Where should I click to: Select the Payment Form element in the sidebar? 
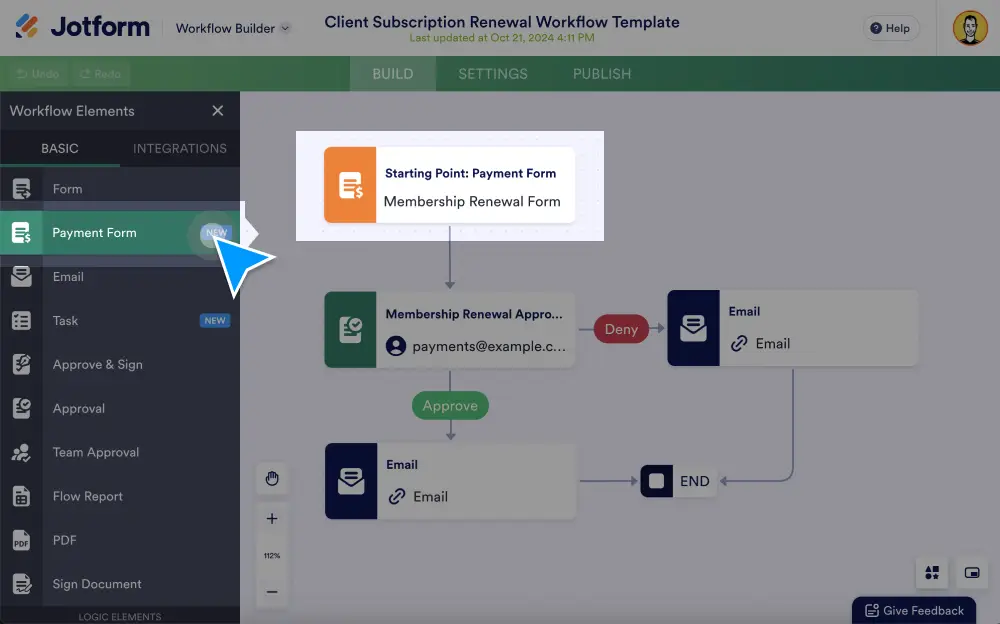93,232
